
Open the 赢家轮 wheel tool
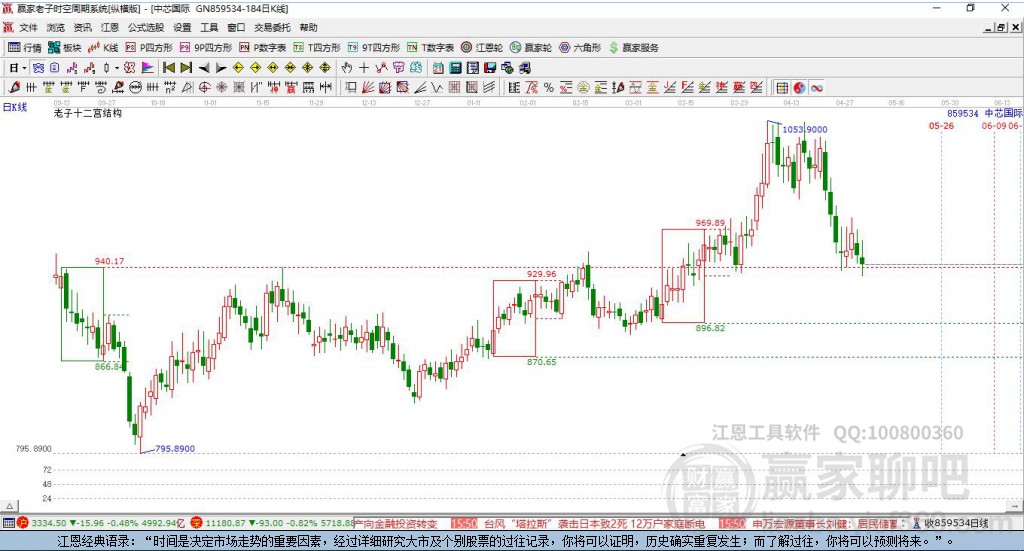[x=531, y=48]
